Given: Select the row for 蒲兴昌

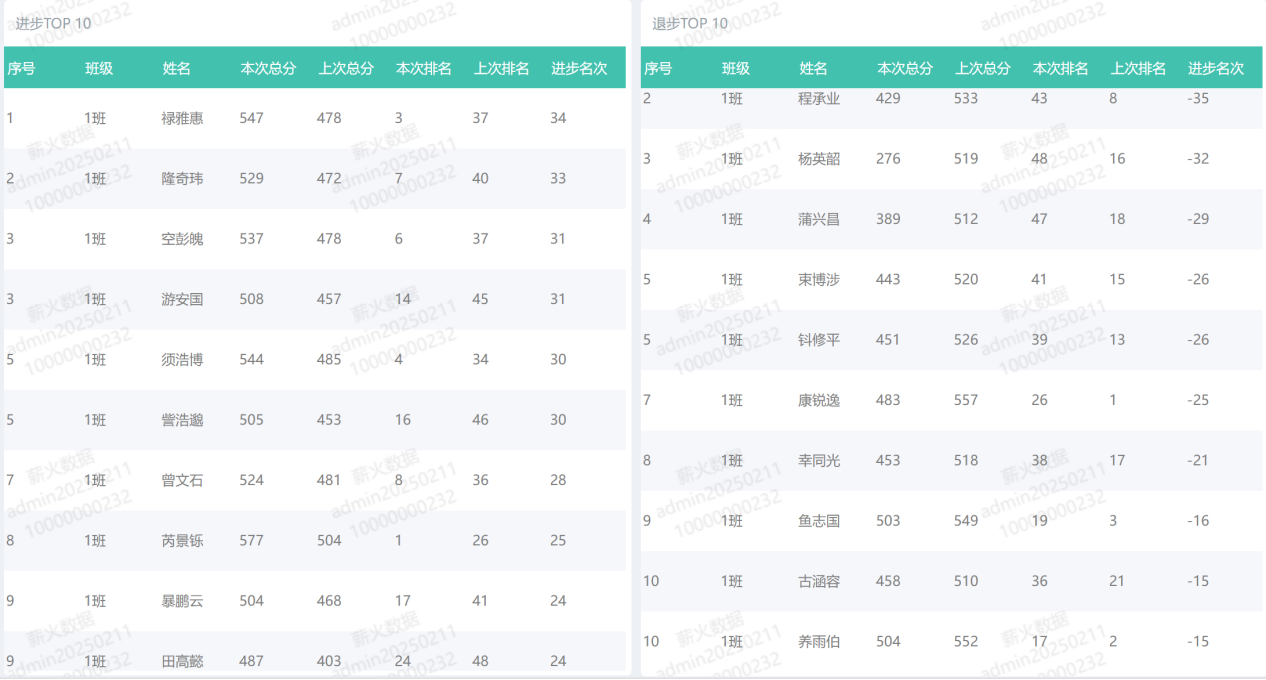Looking at the screenshot, I should (819, 219).
